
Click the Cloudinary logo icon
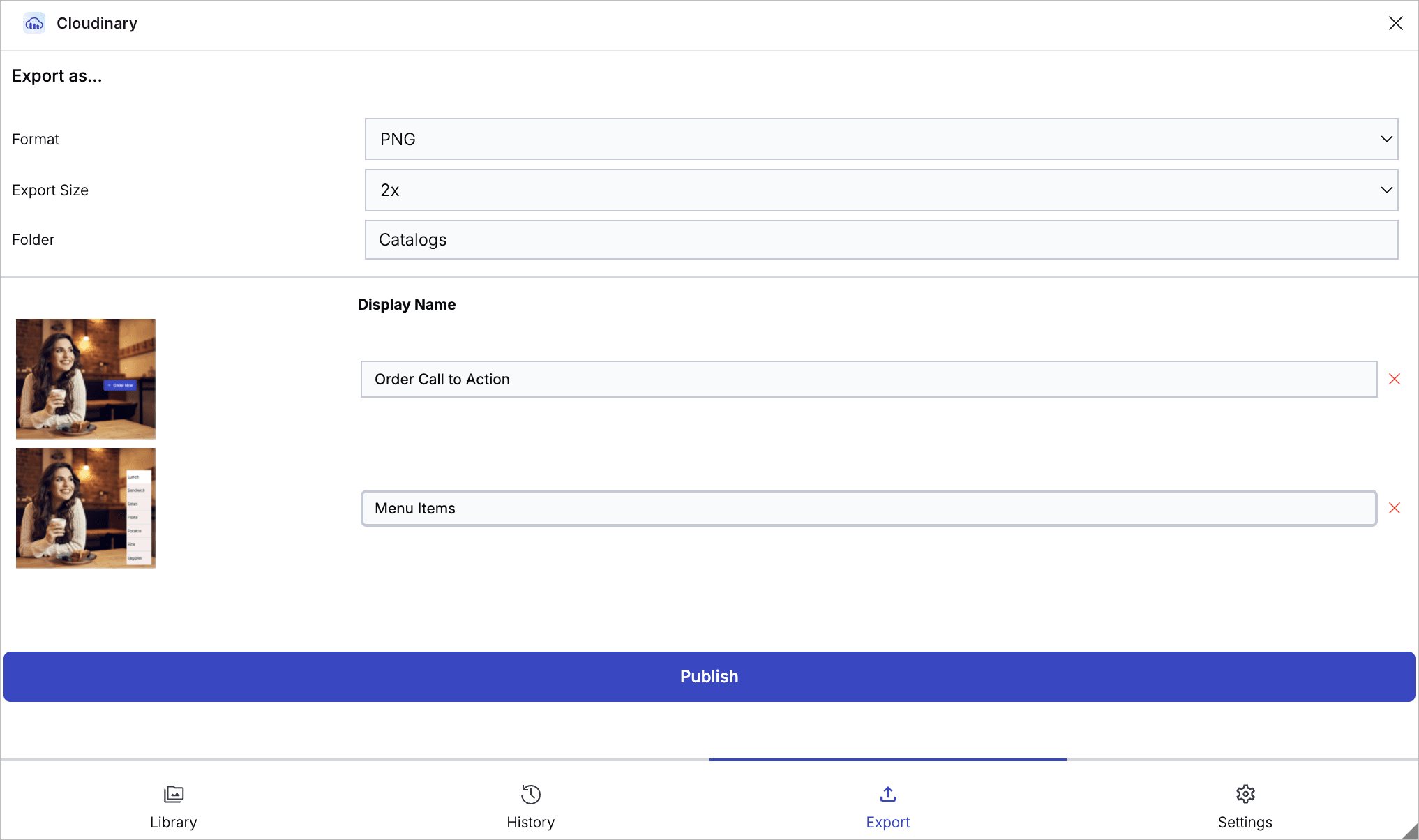(34, 24)
